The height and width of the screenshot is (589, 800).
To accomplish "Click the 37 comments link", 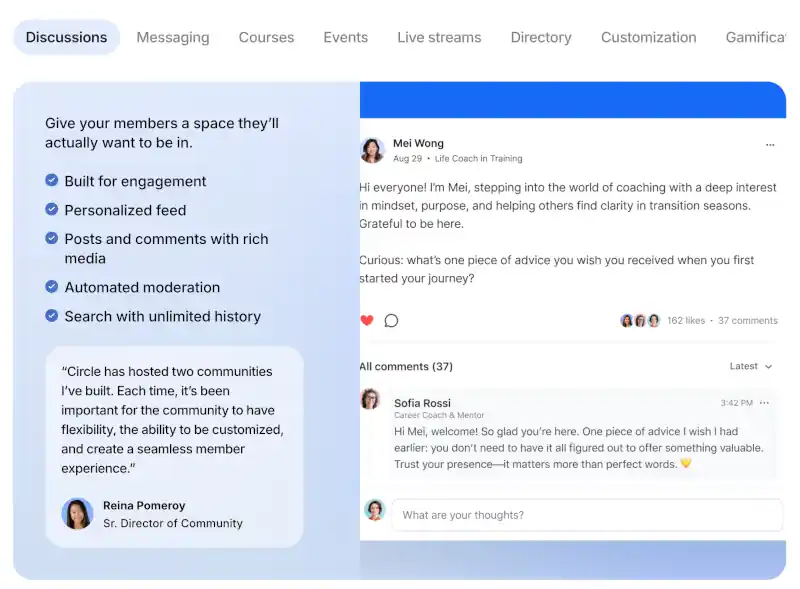I will pyautogui.click(x=748, y=321).
